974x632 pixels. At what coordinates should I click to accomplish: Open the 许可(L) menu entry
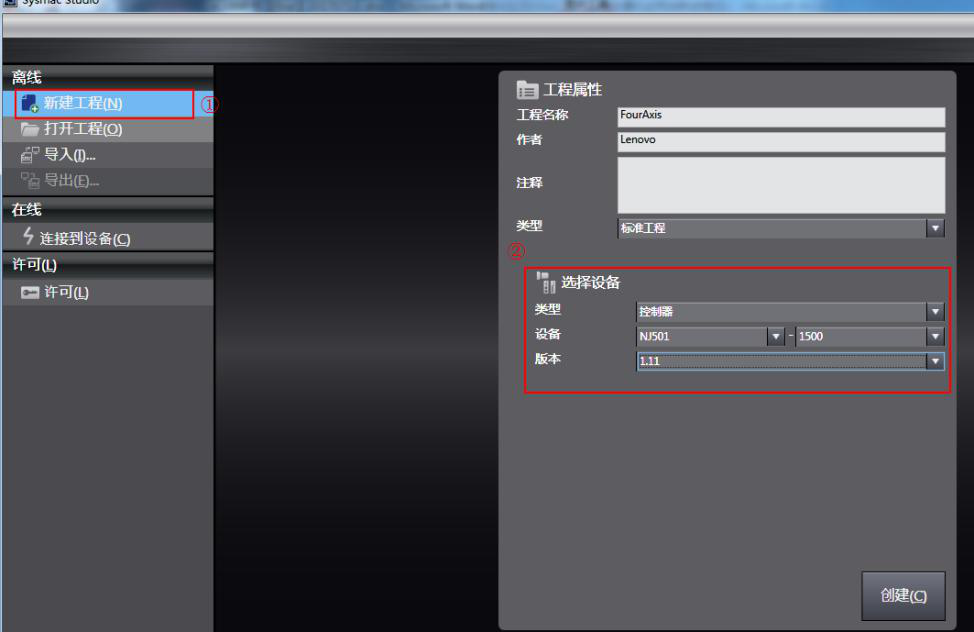point(108,292)
